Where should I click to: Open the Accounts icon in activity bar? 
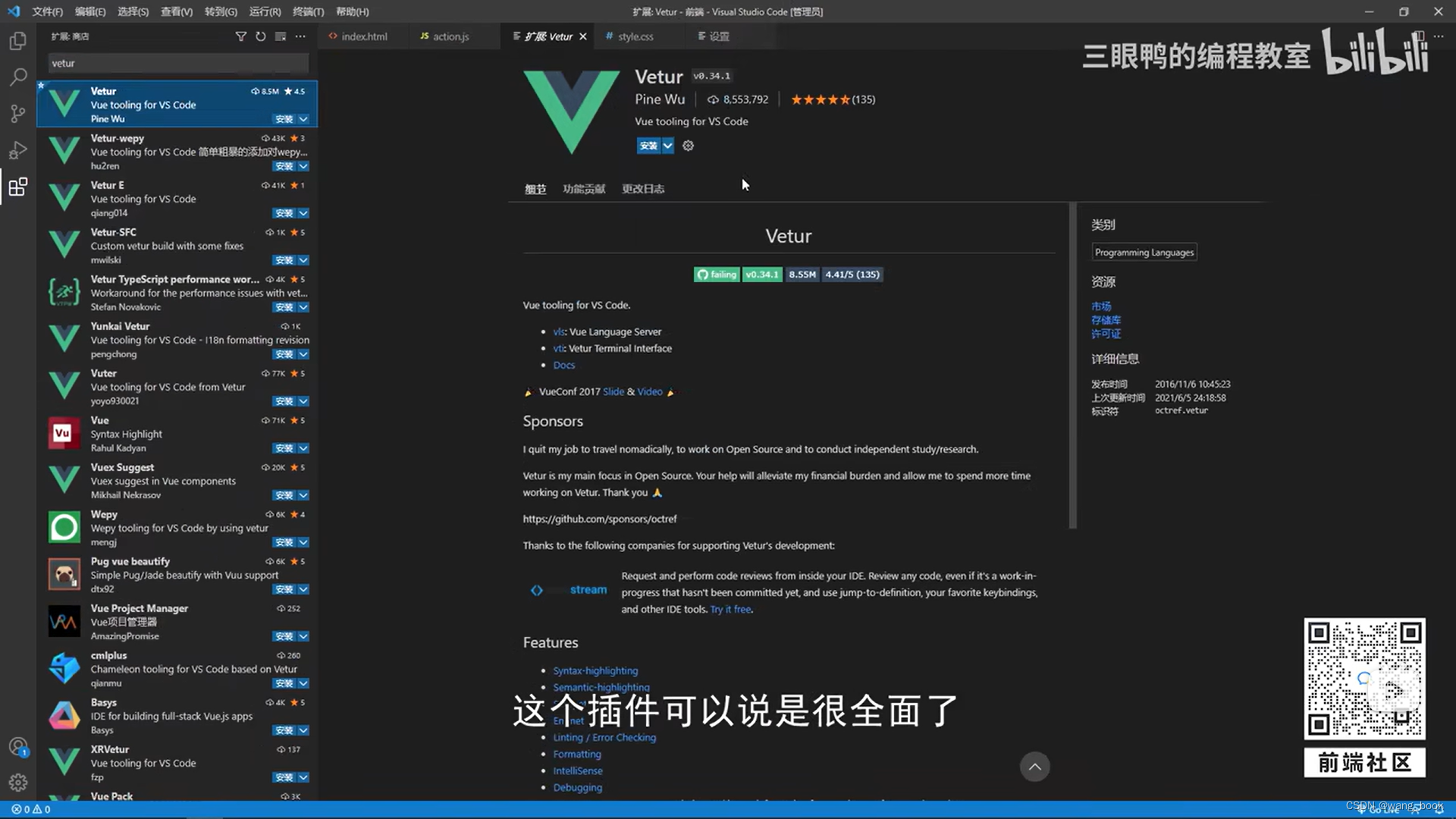pyautogui.click(x=18, y=747)
